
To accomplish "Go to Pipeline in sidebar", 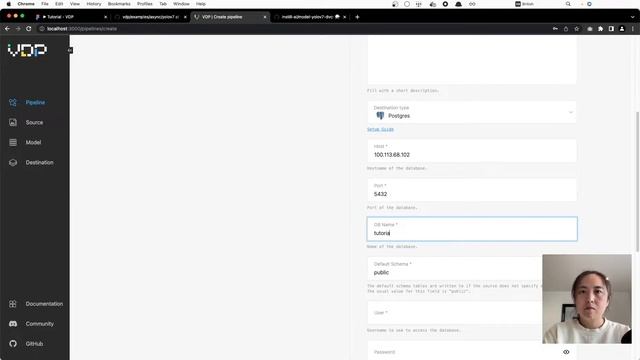I will [x=35, y=102].
